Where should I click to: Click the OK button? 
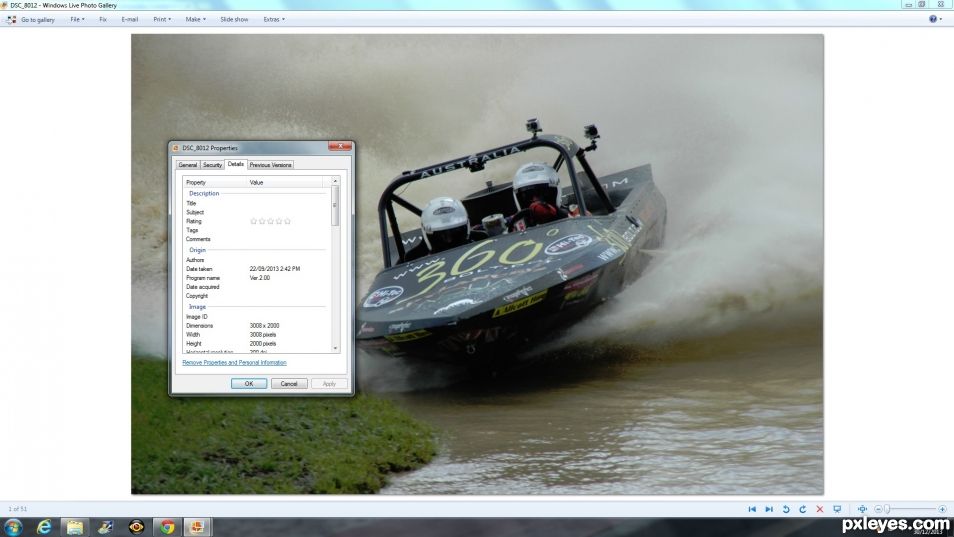point(249,384)
